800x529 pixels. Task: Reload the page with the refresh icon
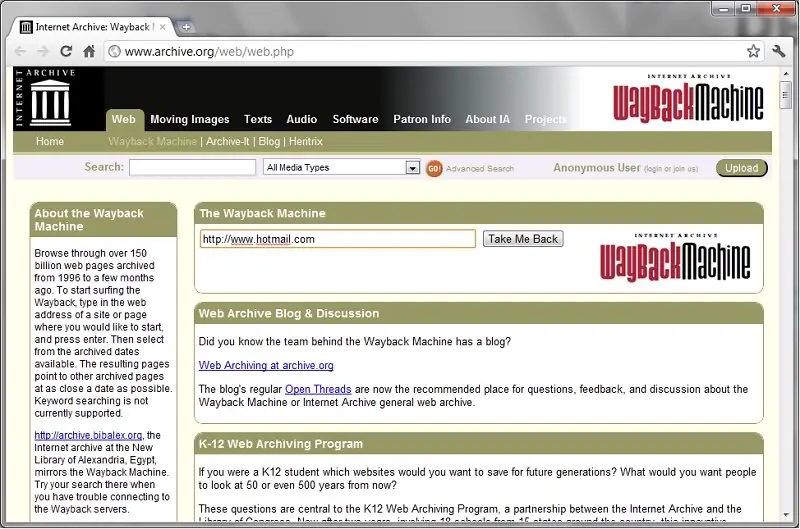point(66,51)
